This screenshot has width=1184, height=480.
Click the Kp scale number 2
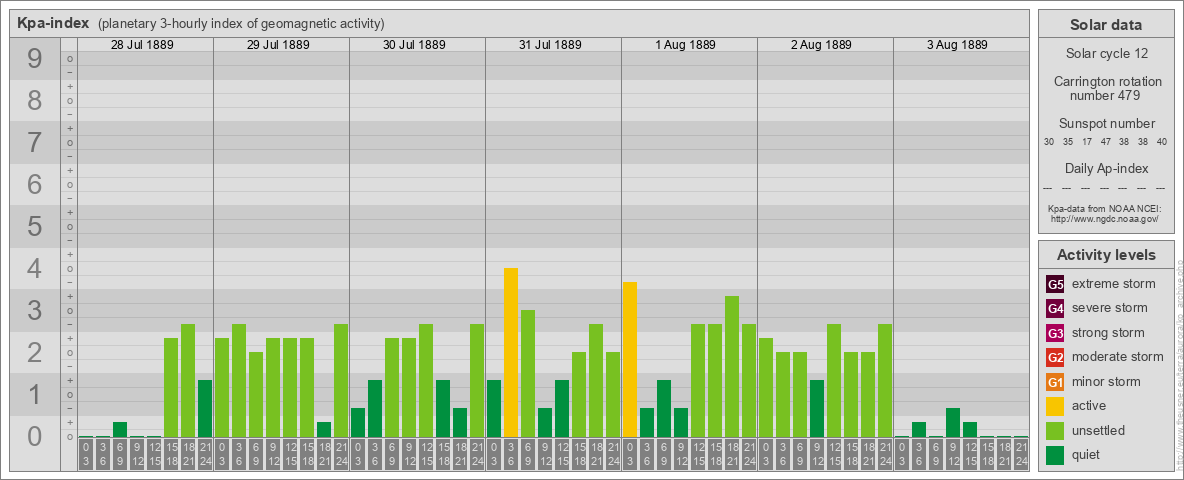point(35,352)
